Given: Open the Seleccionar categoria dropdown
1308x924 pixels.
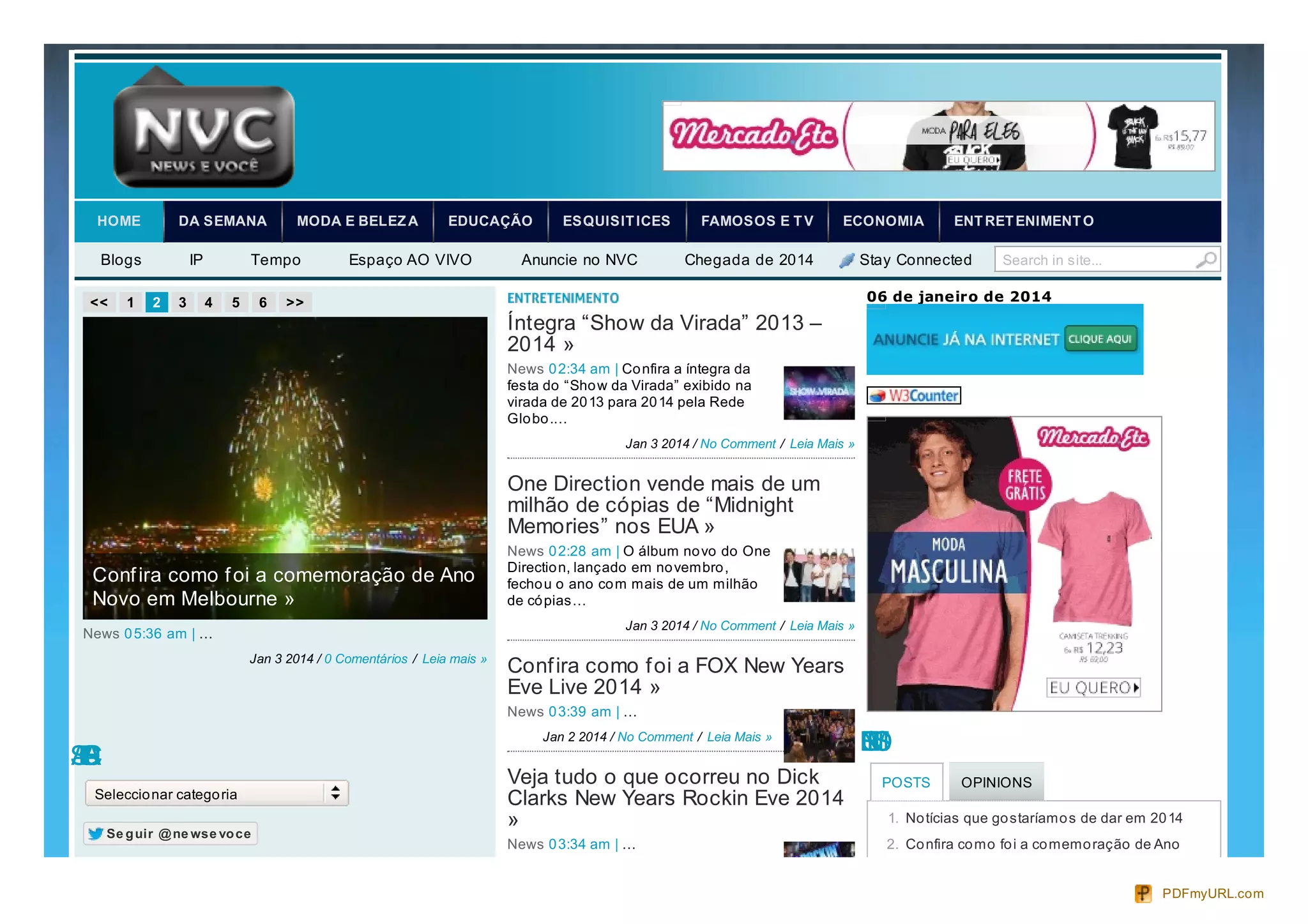Looking at the screenshot, I should click(x=217, y=794).
